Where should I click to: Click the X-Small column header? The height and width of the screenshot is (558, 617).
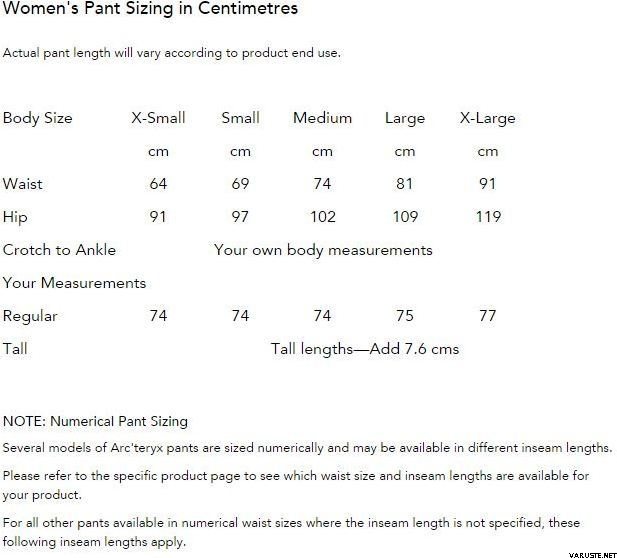click(158, 118)
